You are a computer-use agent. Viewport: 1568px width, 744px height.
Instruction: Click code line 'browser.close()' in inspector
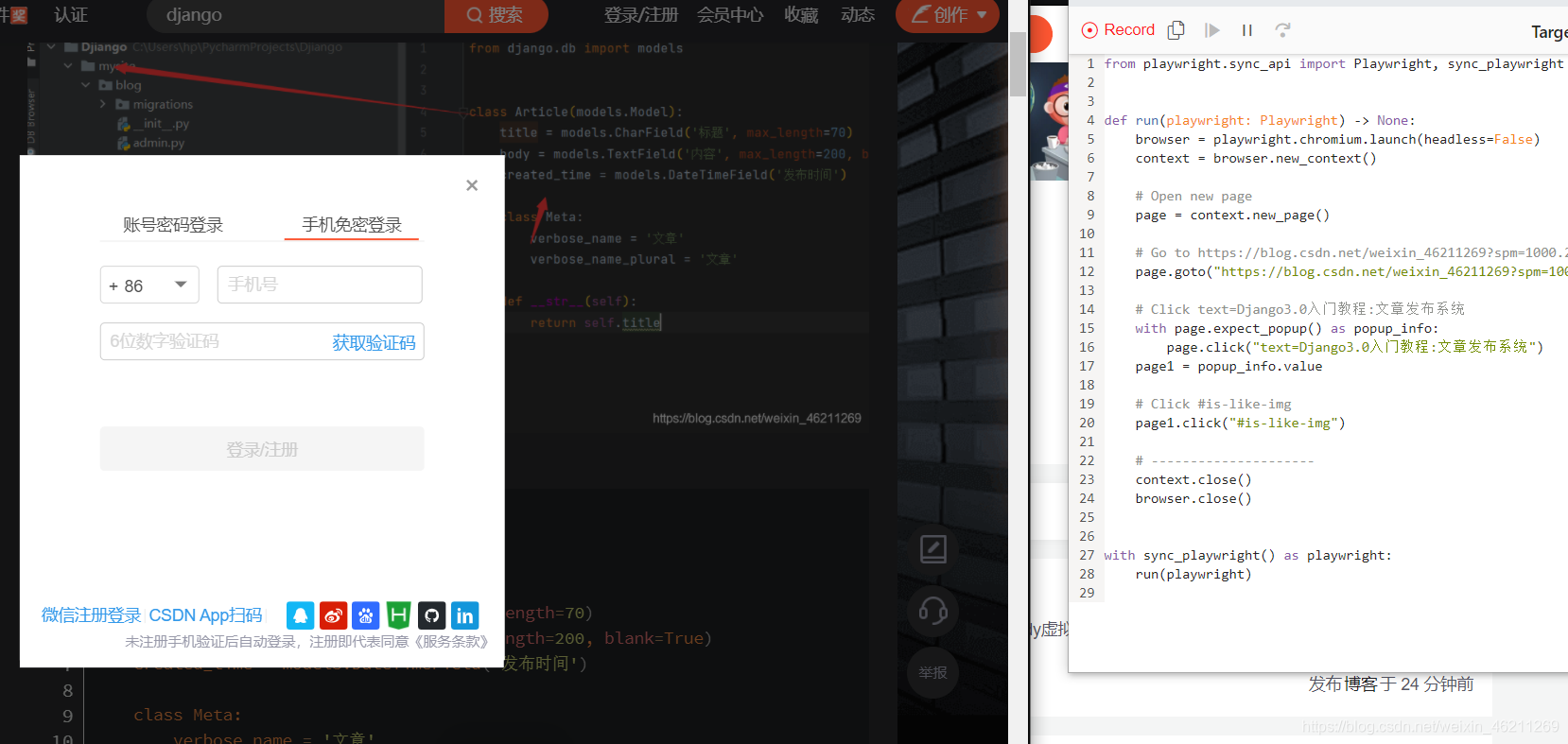(1193, 498)
